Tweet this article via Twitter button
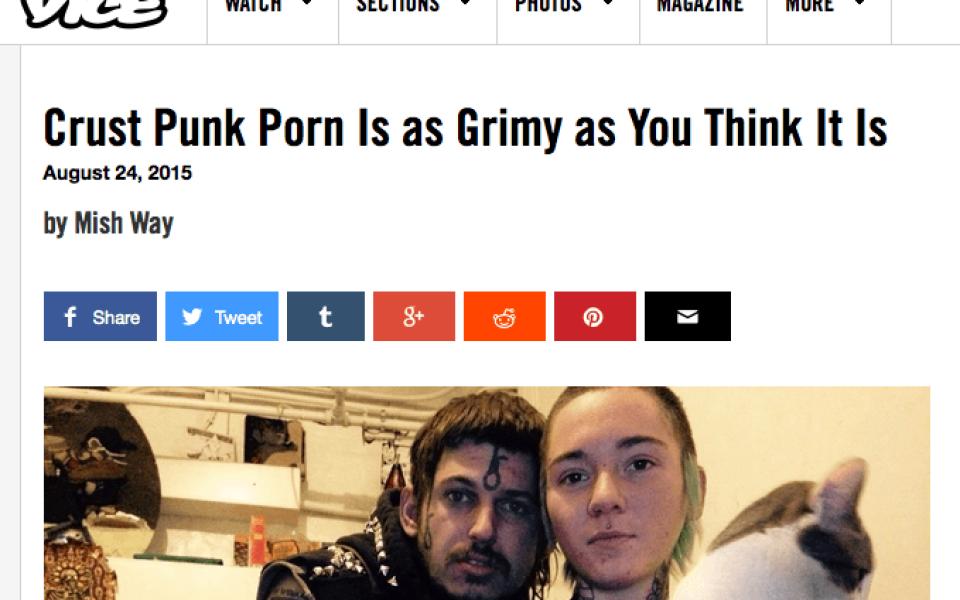960x600 pixels. point(222,316)
